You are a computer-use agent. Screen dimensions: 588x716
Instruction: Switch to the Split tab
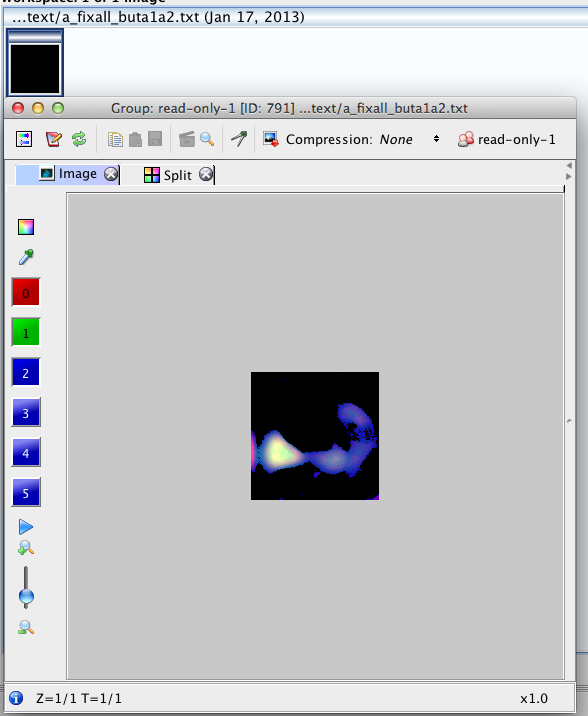[178, 175]
